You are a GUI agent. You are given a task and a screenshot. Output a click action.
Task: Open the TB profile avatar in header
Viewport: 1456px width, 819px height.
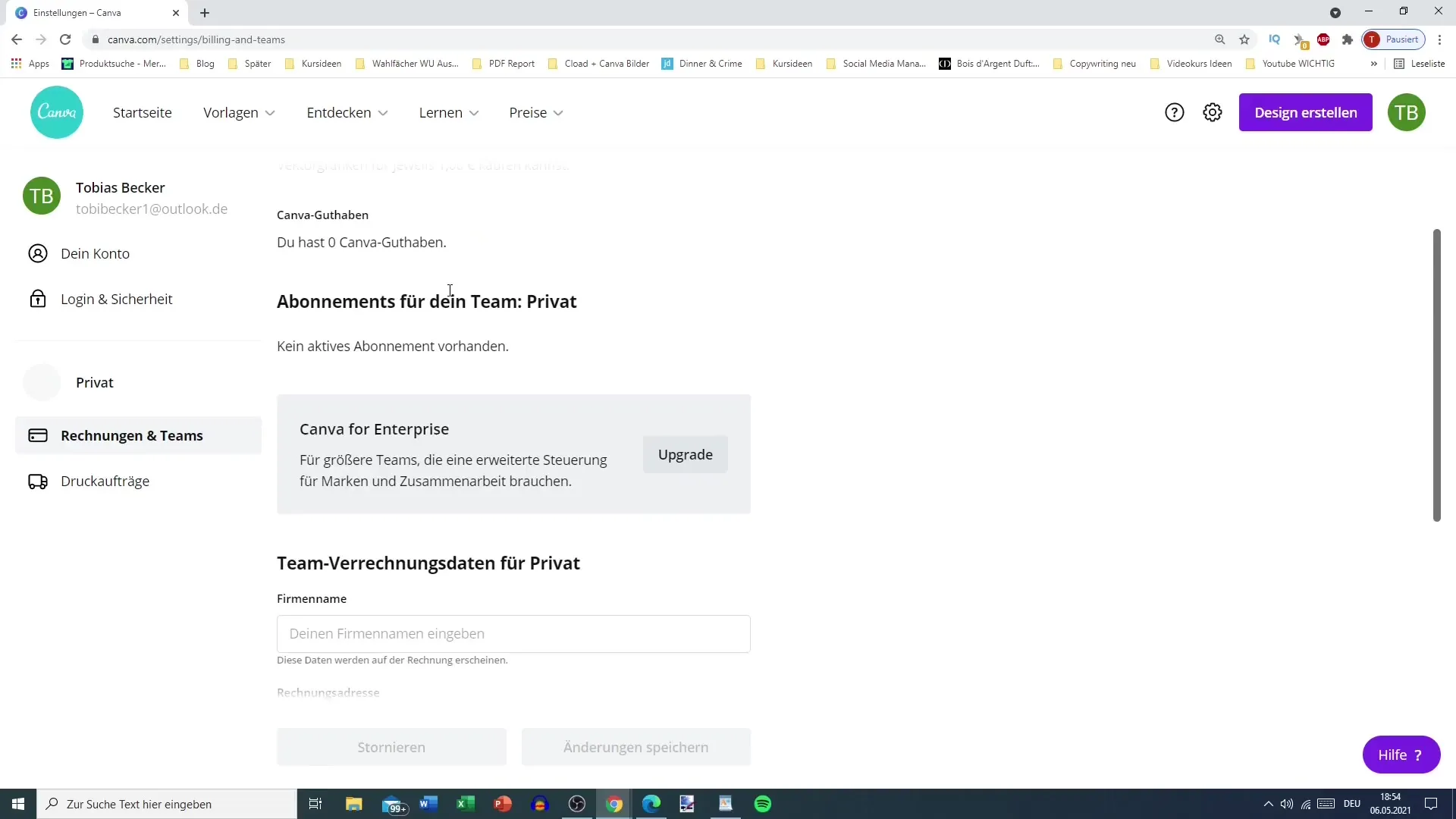[x=1407, y=112]
